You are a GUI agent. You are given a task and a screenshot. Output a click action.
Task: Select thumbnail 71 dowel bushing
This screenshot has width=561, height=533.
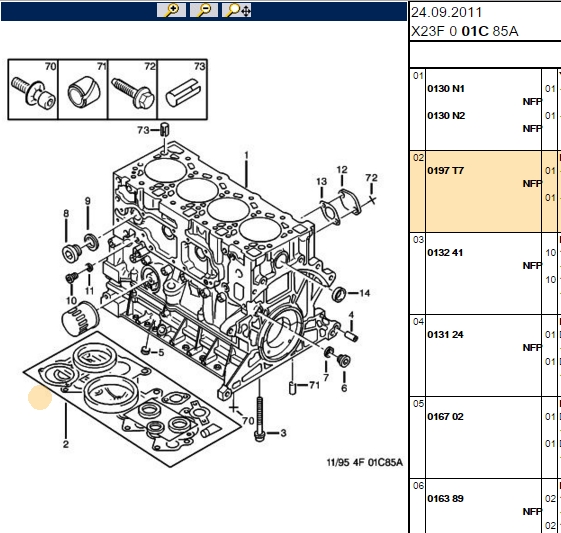click(x=83, y=89)
